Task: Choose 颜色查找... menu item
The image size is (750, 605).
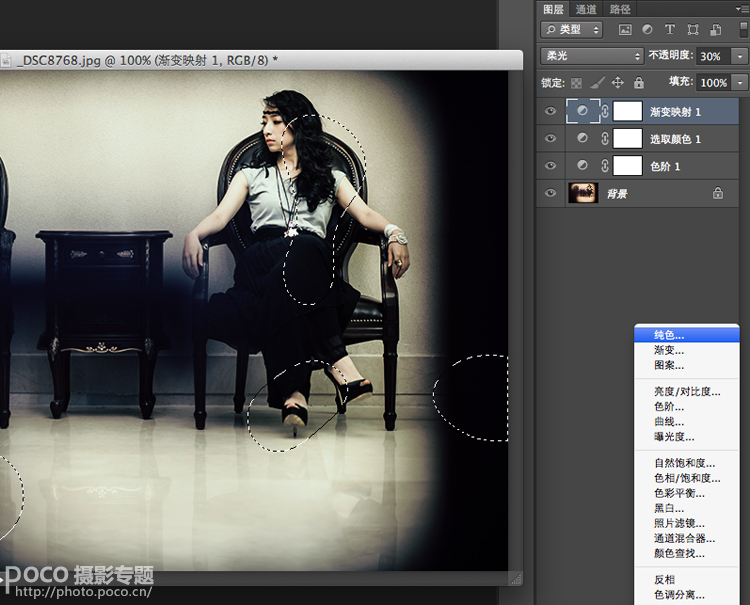Action: [687, 553]
